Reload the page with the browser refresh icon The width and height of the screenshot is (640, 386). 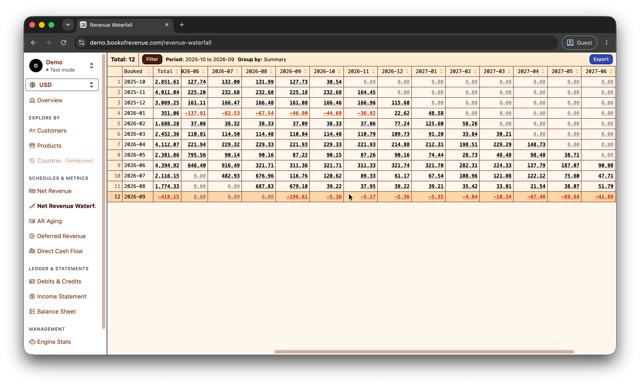[x=63, y=42]
